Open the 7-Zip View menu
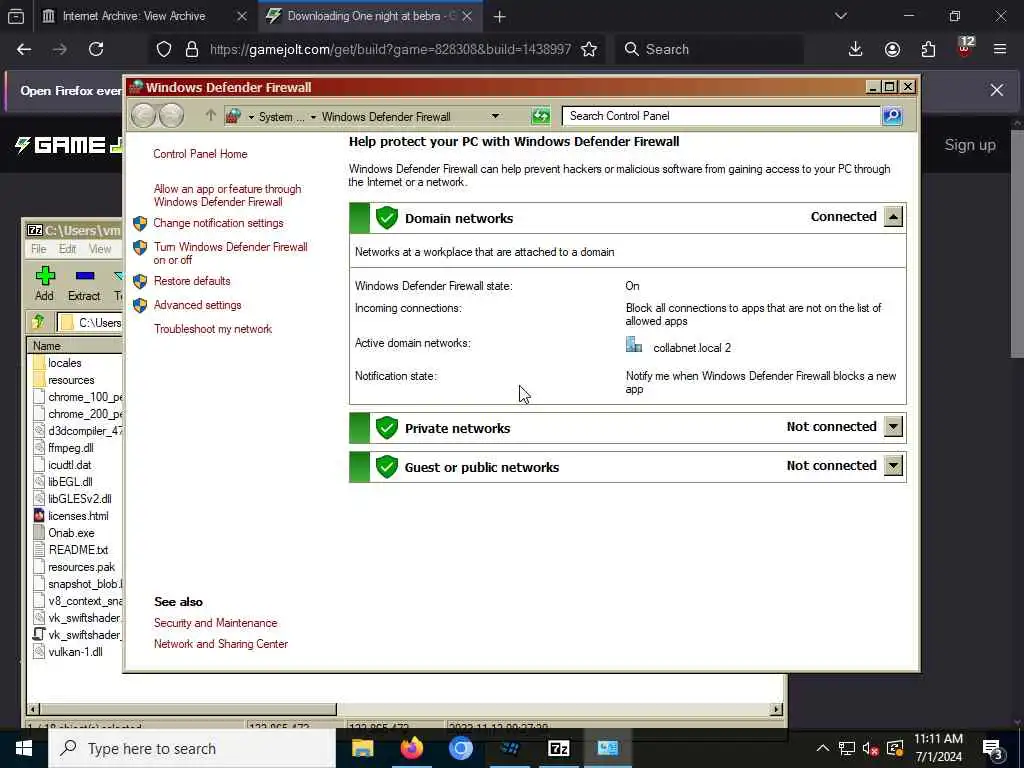This screenshot has width=1024, height=768. pyautogui.click(x=100, y=249)
